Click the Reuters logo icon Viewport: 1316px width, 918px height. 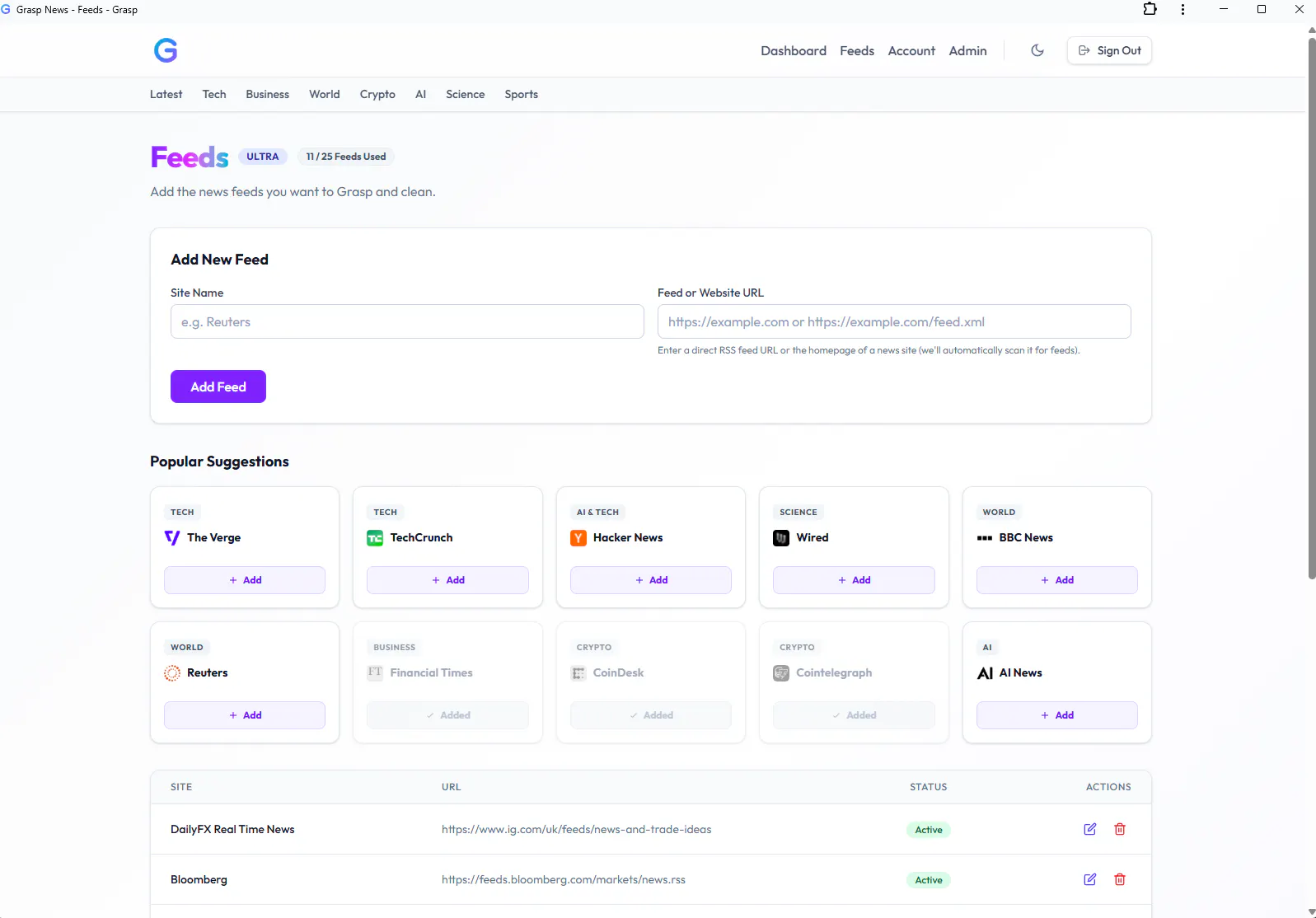pos(172,673)
